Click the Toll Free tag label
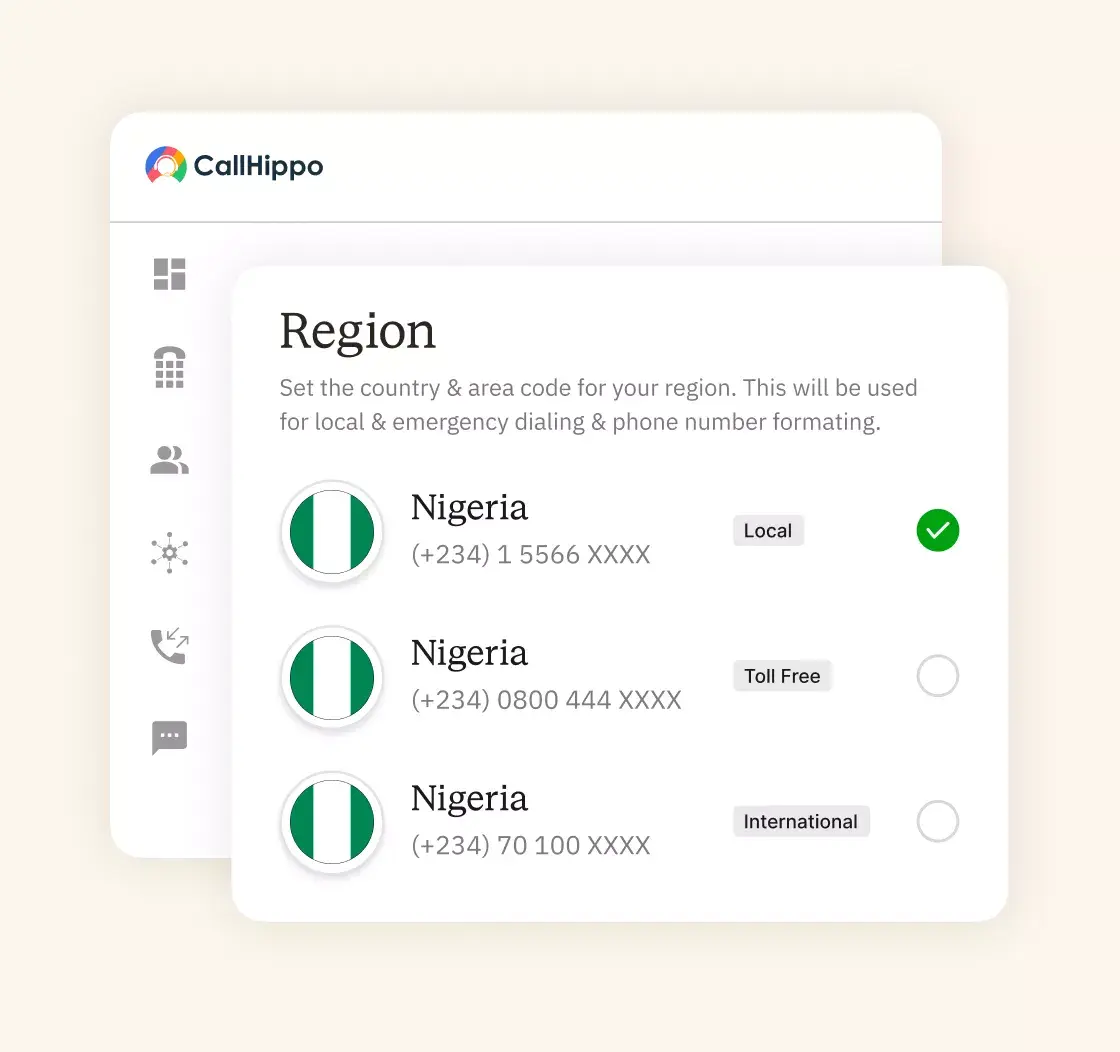This screenshot has height=1052, width=1120. point(782,676)
